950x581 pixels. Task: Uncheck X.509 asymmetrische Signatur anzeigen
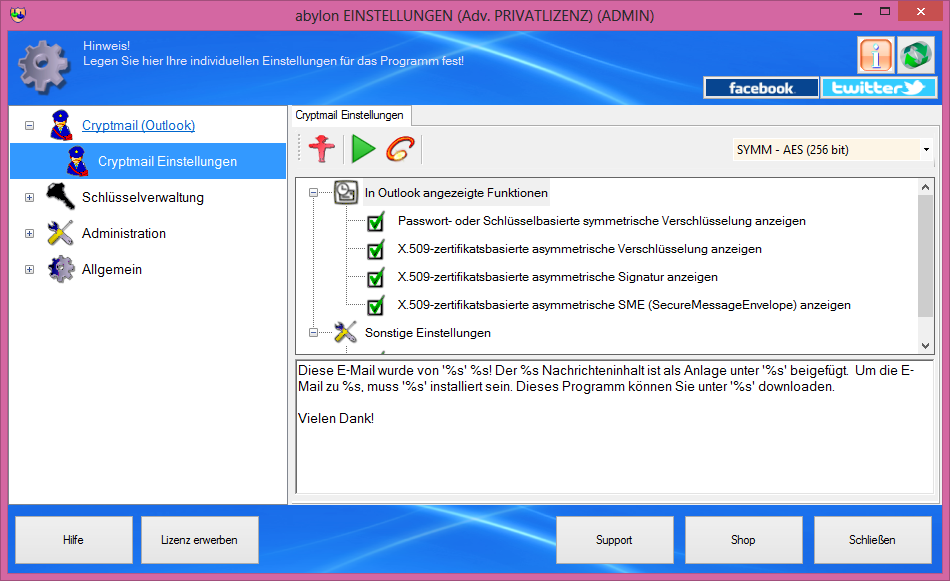pyautogui.click(x=376, y=277)
